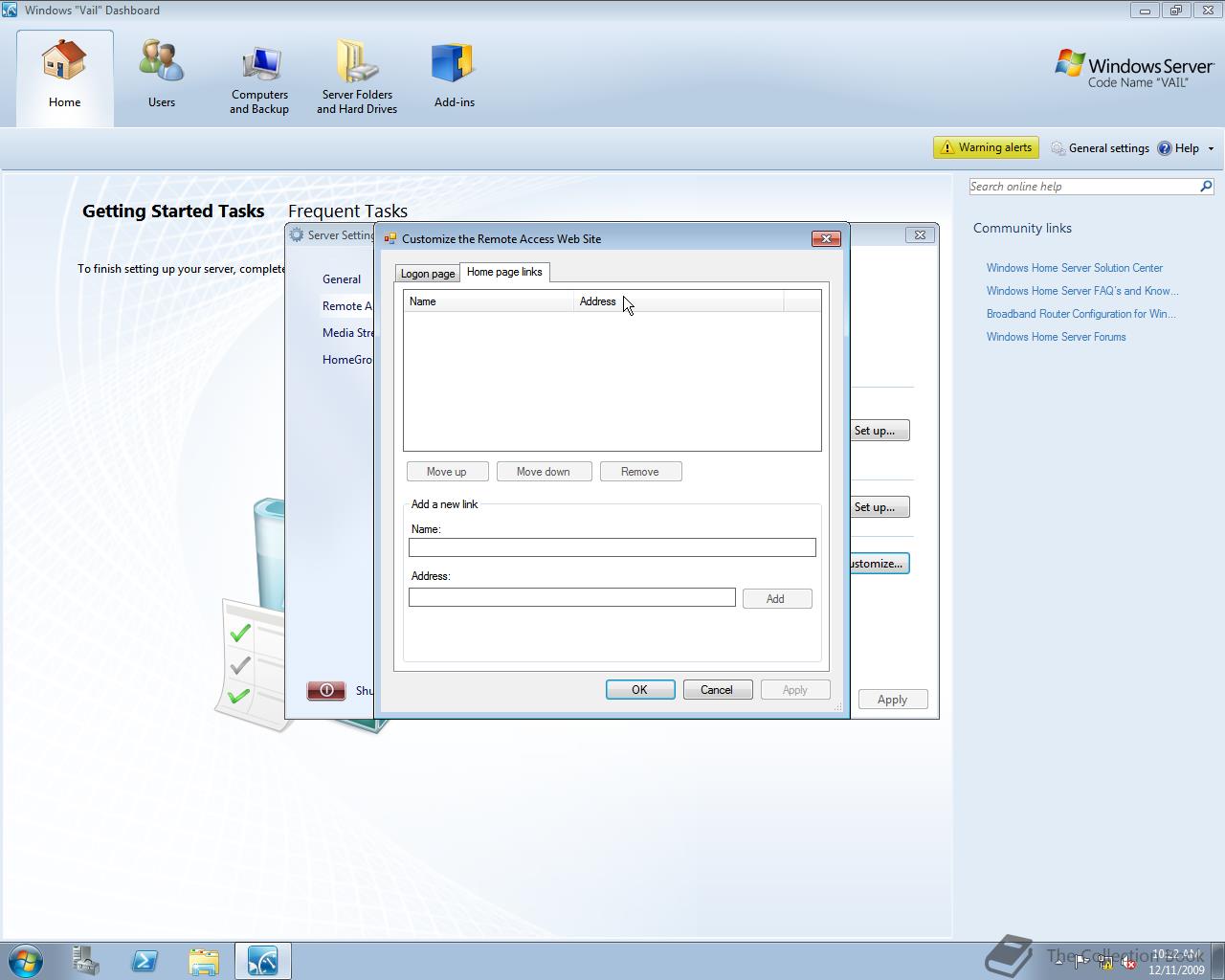Switch to the Logon page tab
This screenshot has height=980, width=1225.
pos(428,274)
